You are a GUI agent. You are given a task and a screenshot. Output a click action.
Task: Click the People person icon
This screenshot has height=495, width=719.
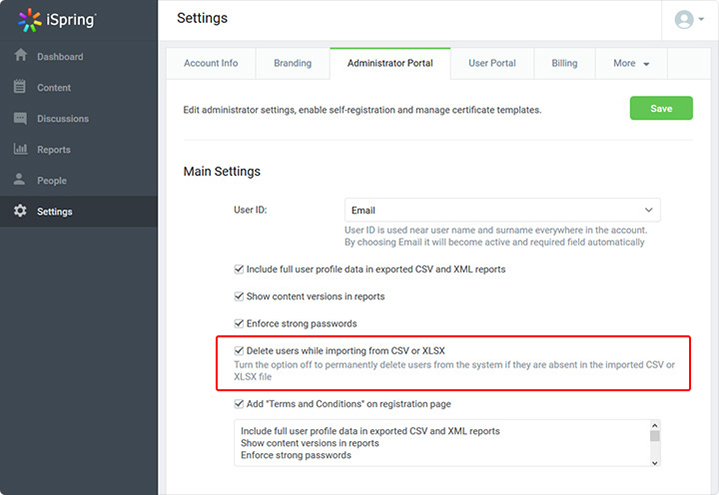[x=19, y=179]
